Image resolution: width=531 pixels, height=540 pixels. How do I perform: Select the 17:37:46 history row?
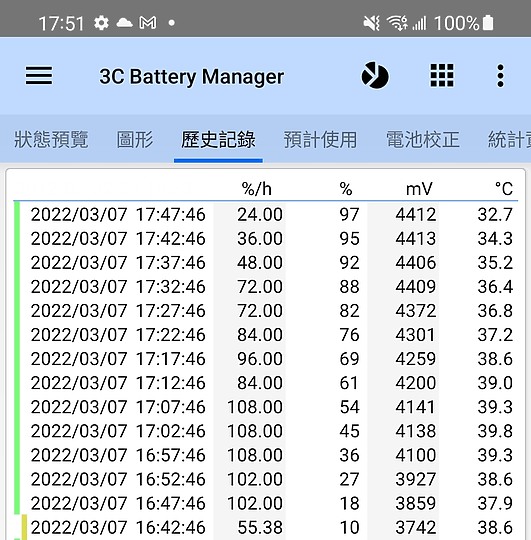pos(266,263)
